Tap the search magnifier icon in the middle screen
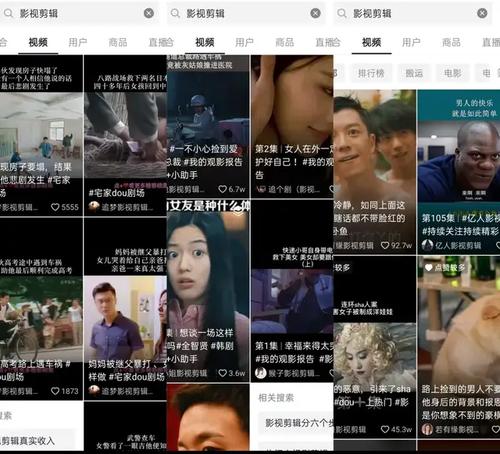 point(175,14)
